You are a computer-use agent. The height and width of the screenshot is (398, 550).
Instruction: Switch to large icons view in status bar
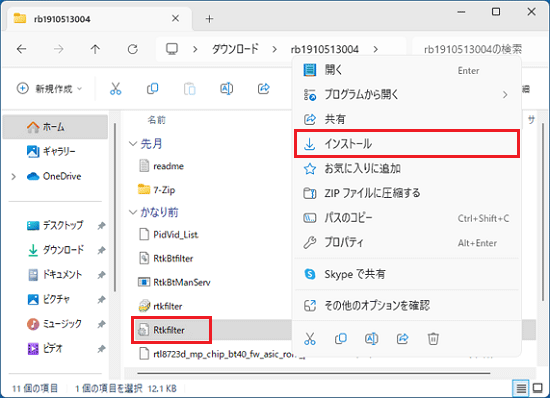pos(538,388)
